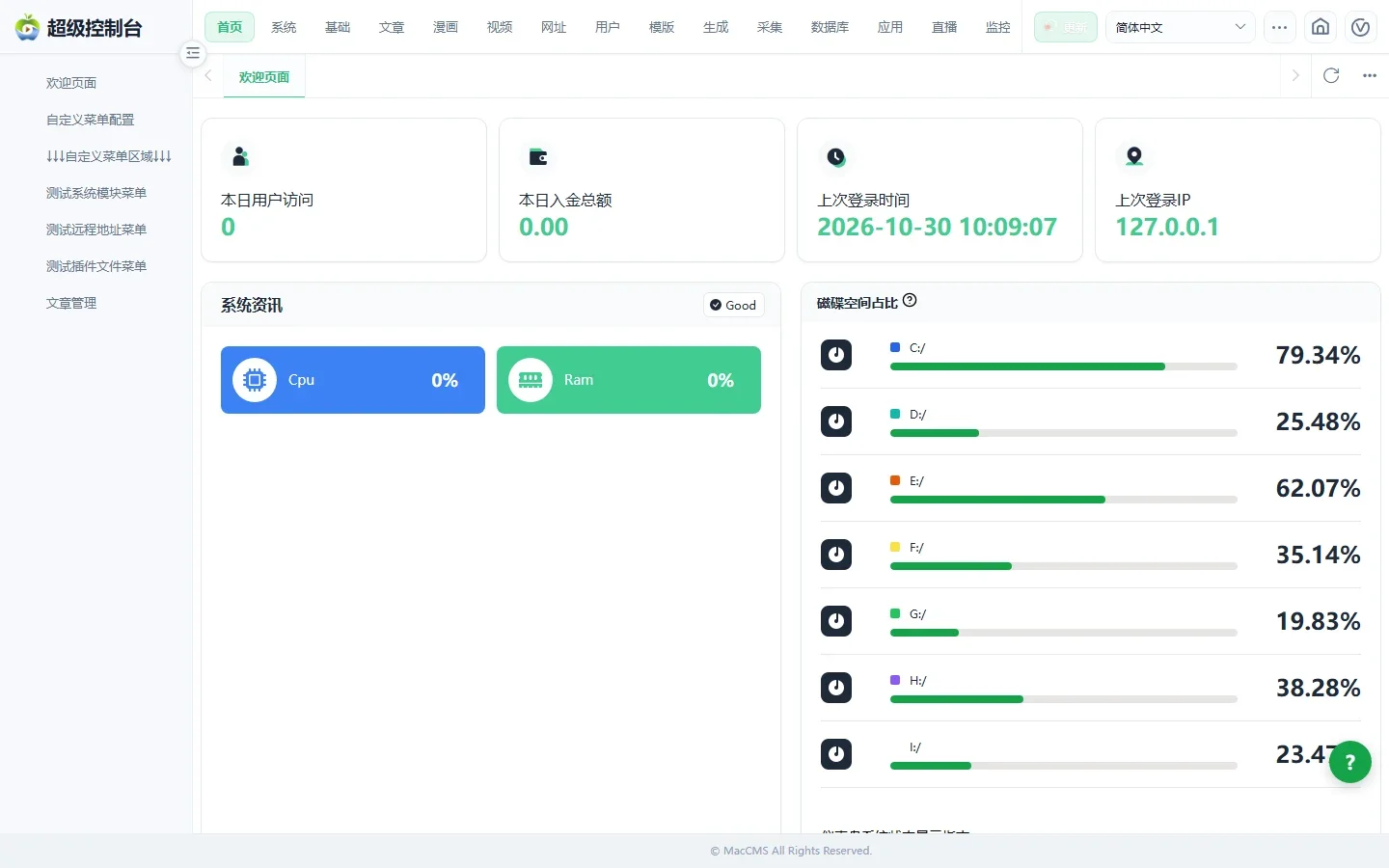The image size is (1389, 868).
Task: Open the 文章 top menu
Action: tap(392, 27)
